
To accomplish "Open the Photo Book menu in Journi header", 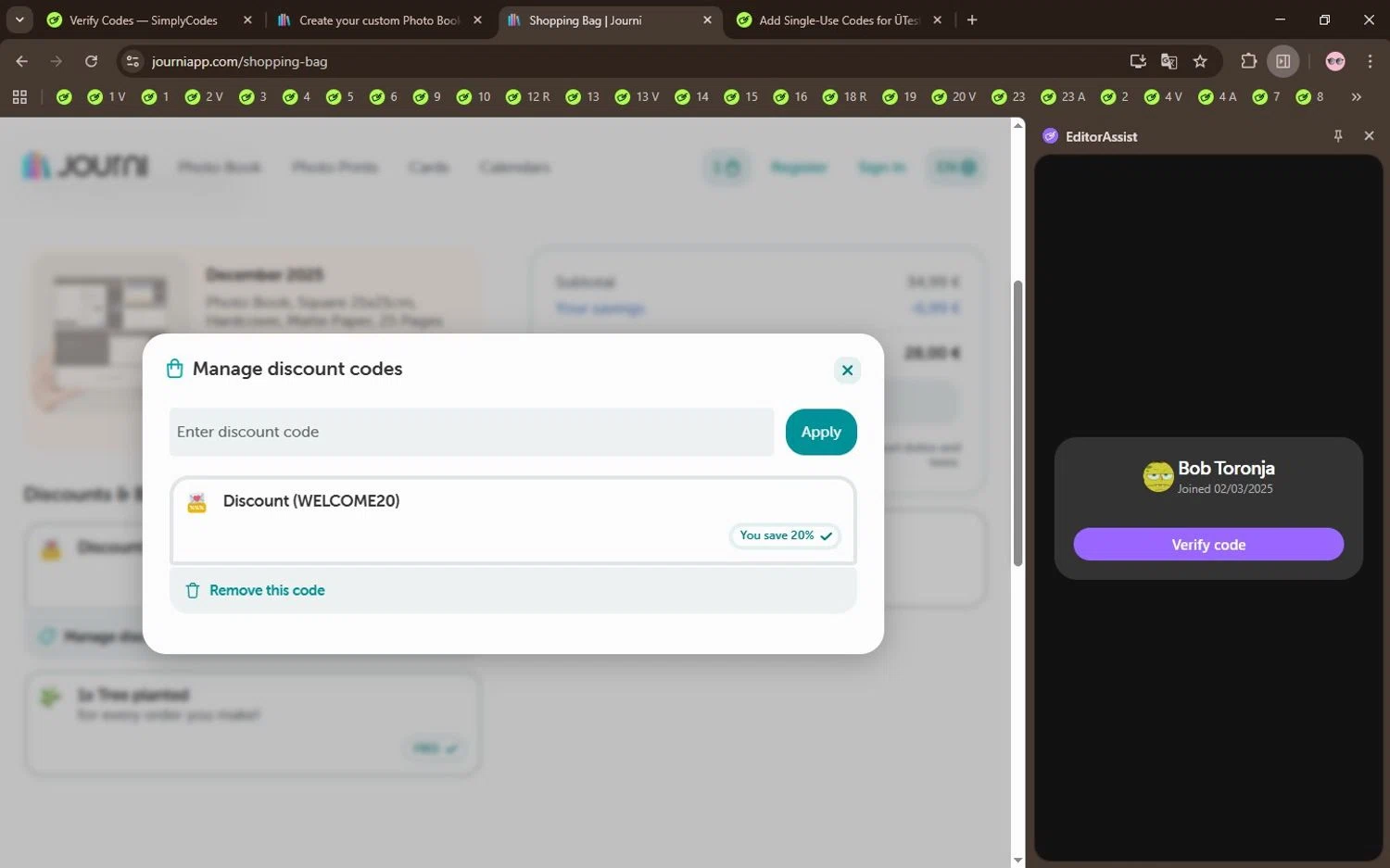I will point(220,167).
